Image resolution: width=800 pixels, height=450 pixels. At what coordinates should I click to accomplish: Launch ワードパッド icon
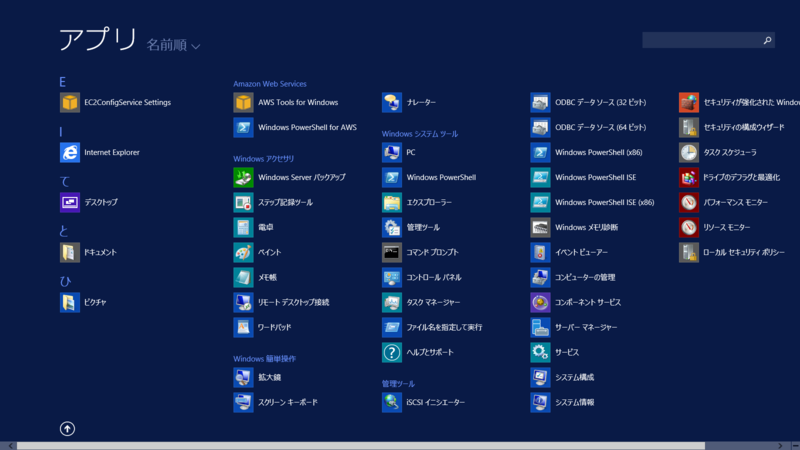(x=243, y=328)
